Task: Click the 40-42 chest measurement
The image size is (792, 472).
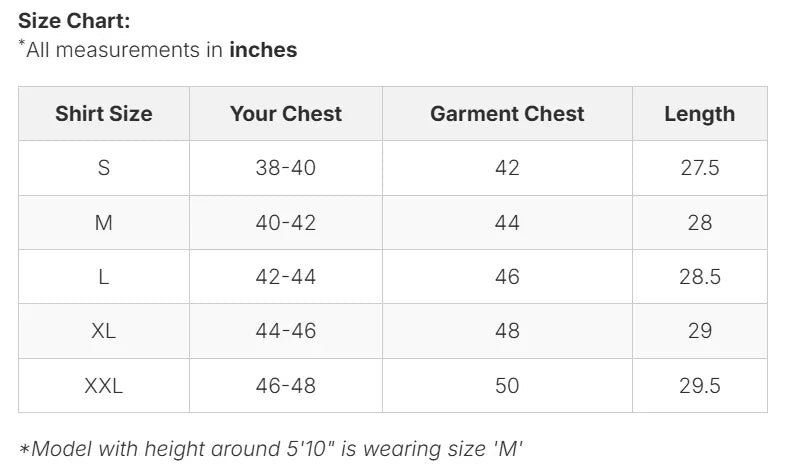Action: click(286, 222)
